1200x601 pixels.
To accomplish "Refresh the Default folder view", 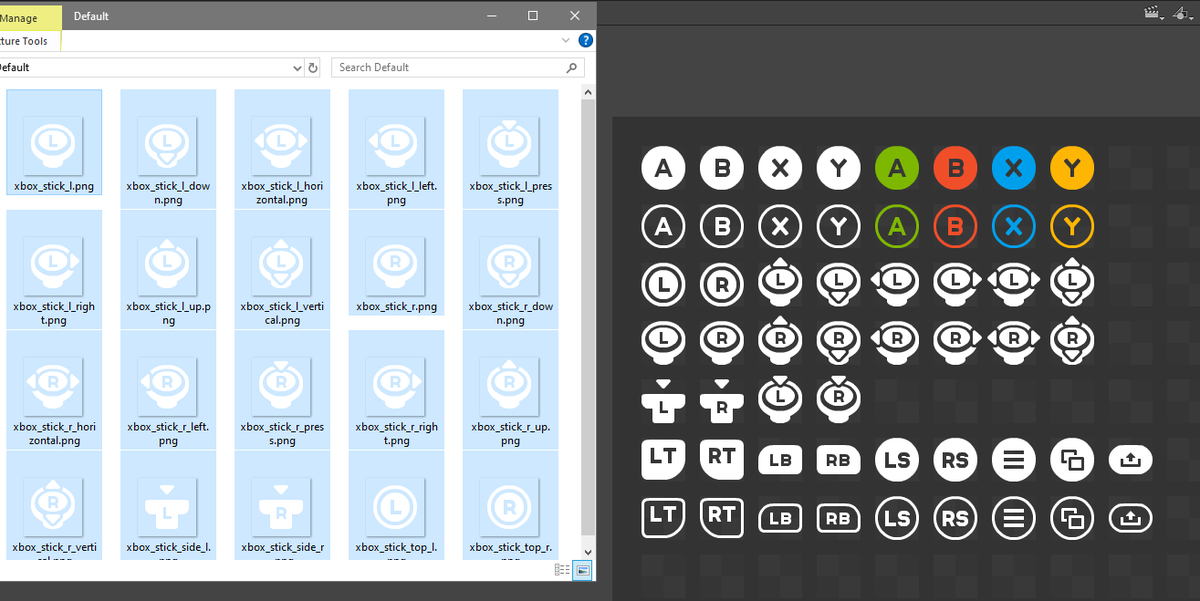I will tap(313, 68).
